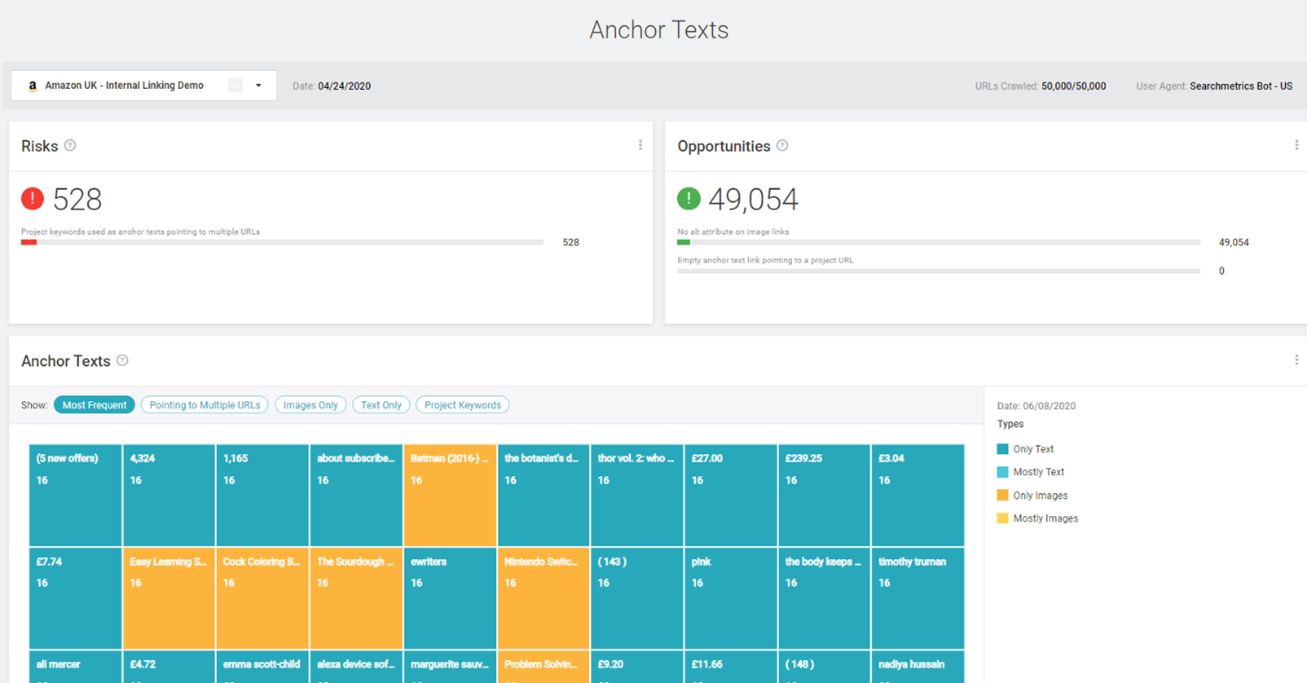Click the Opportunities help question-mark icon

[x=782, y=145]
